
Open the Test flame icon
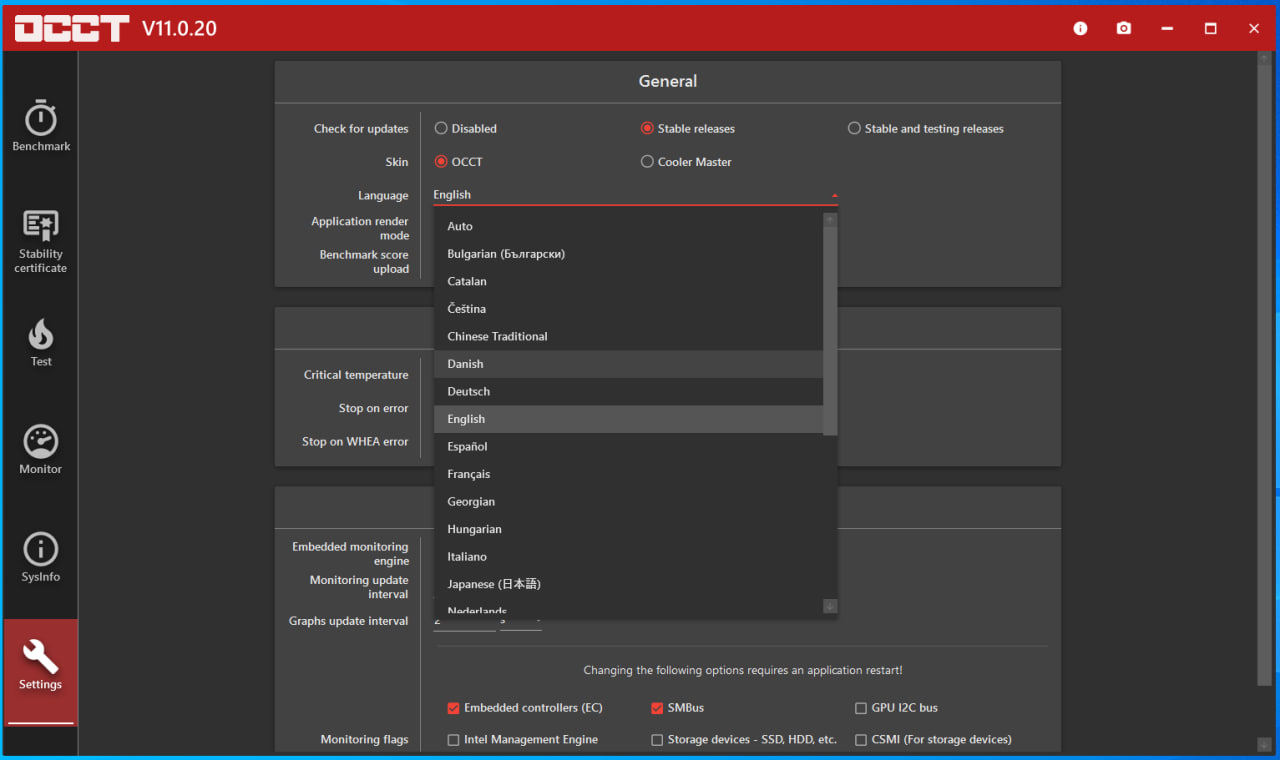click(41, 333)
